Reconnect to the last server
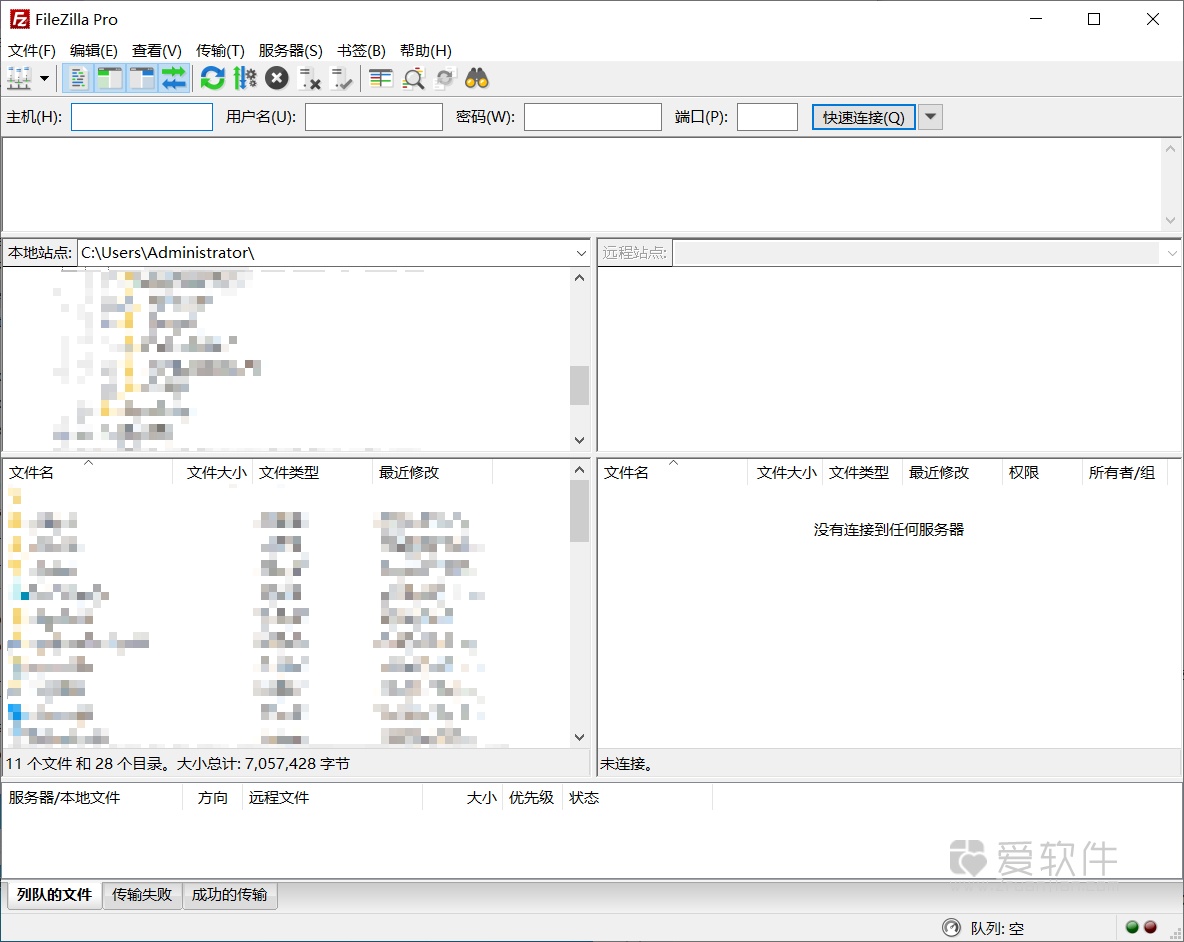This screenshot has height=942, width=1184. pyautogui.click(x=341, y=78)
